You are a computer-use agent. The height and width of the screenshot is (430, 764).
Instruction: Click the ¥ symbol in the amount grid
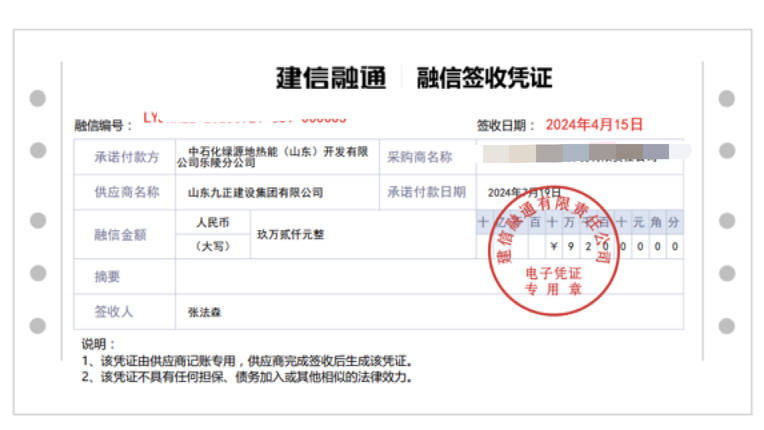coord(553,246)
